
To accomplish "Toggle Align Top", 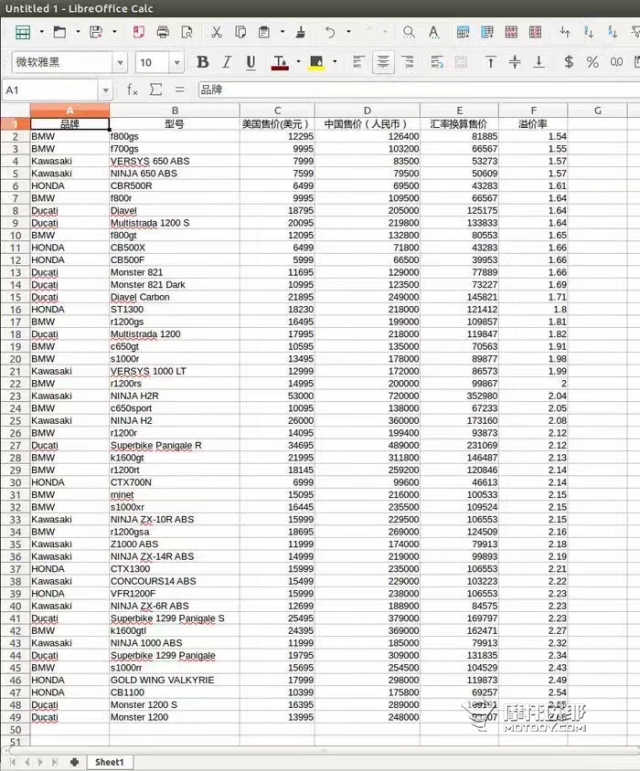I will point(490,62).
